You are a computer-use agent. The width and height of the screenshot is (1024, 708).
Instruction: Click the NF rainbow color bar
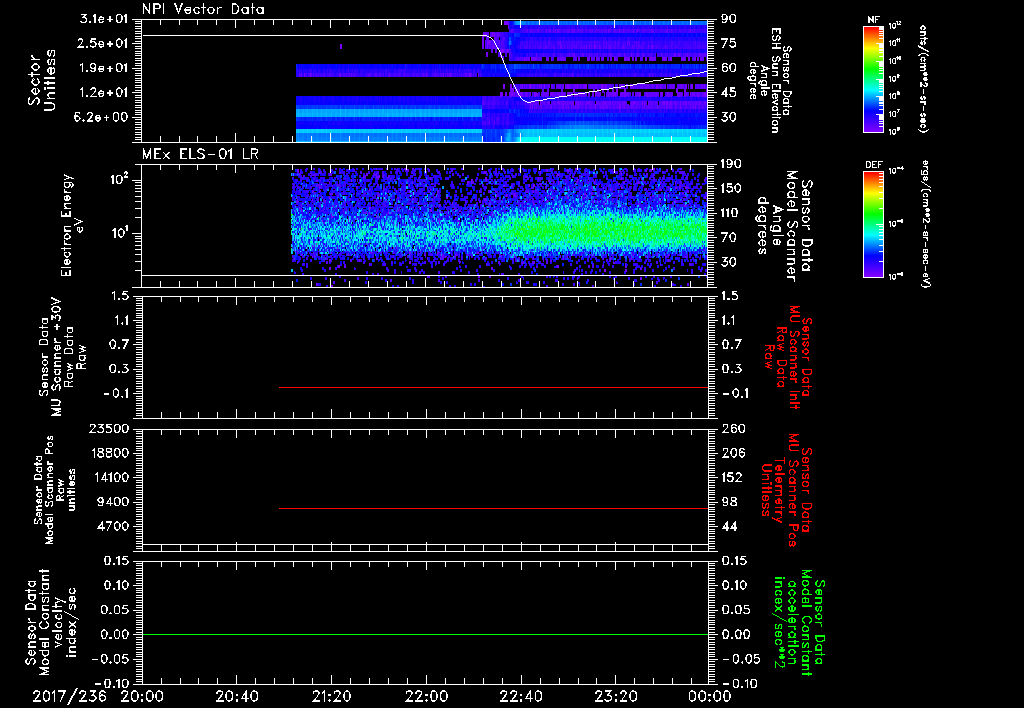pyautogui.click(x=873, y=78)
